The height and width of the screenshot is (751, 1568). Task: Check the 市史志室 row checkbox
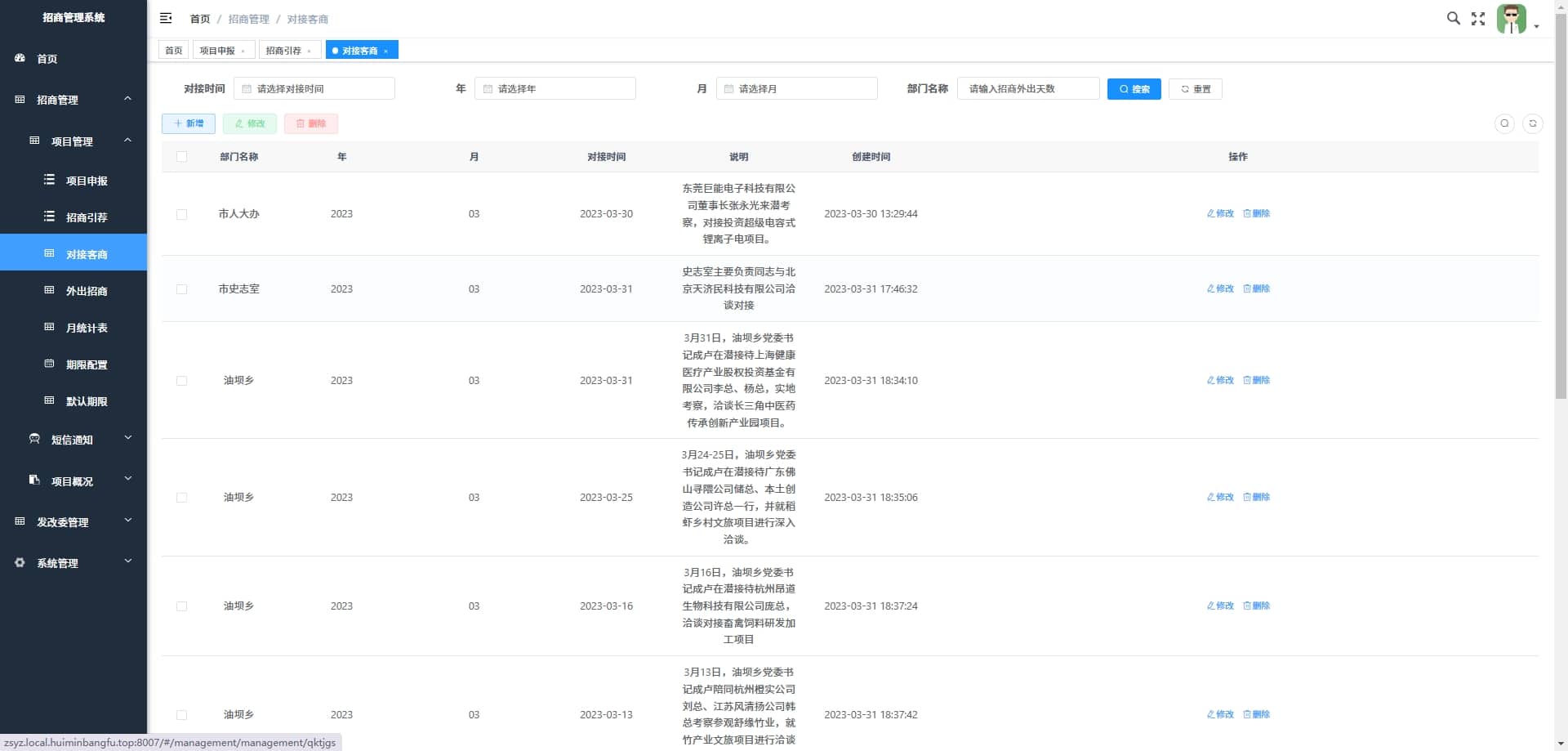(181, 289)
